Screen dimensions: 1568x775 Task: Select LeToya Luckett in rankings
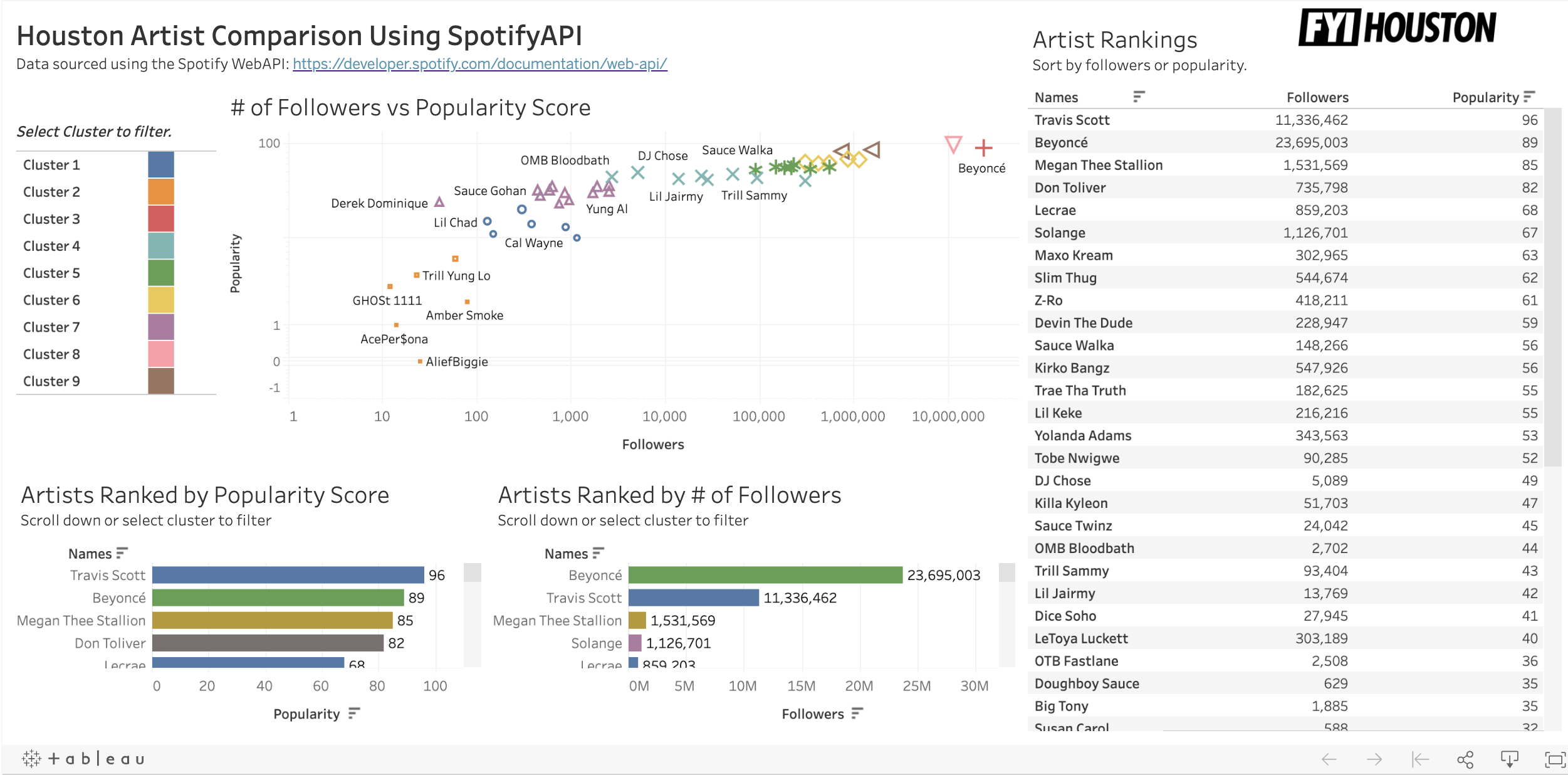[x=1081, y=638]
